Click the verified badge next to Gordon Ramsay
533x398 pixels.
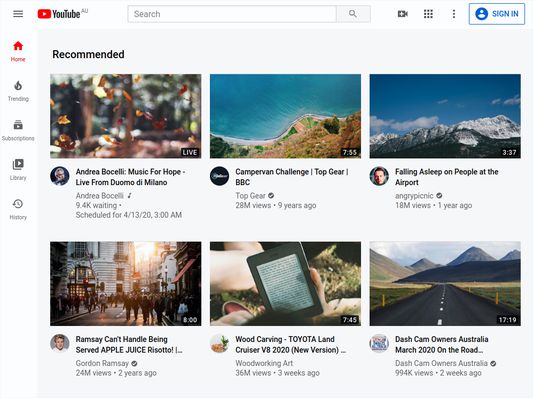tap(134, 363)
